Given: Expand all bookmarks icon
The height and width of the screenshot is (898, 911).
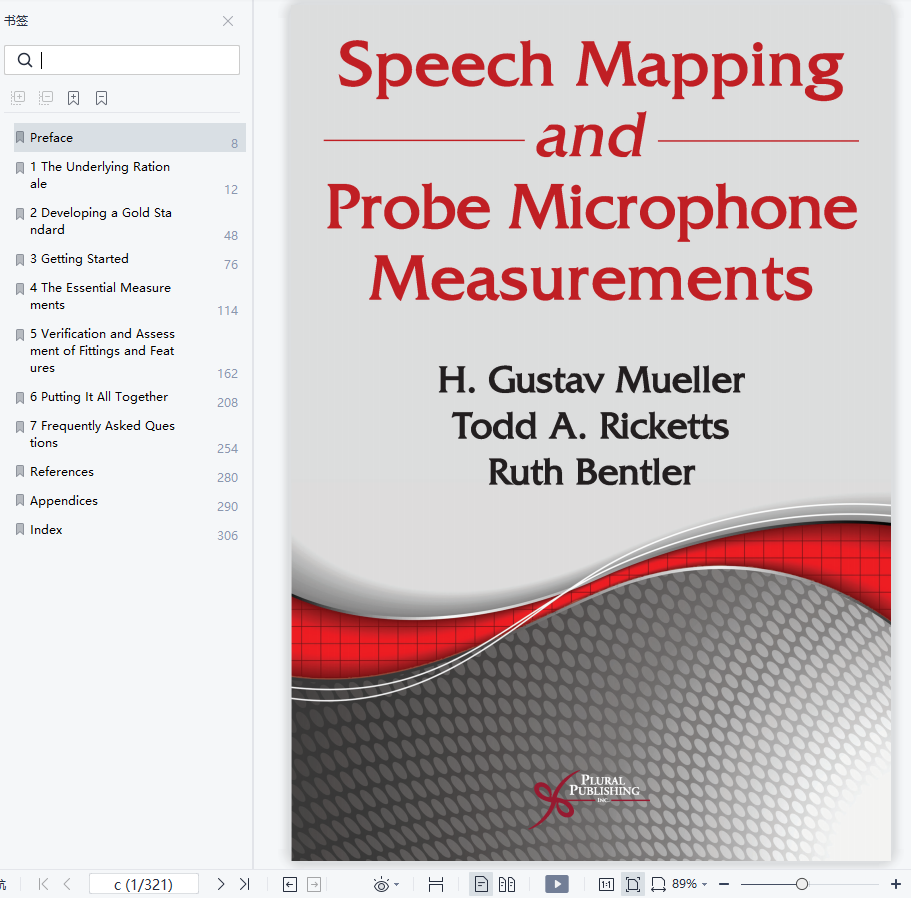Looking at the screenshot, I should [x=18, y=98].
